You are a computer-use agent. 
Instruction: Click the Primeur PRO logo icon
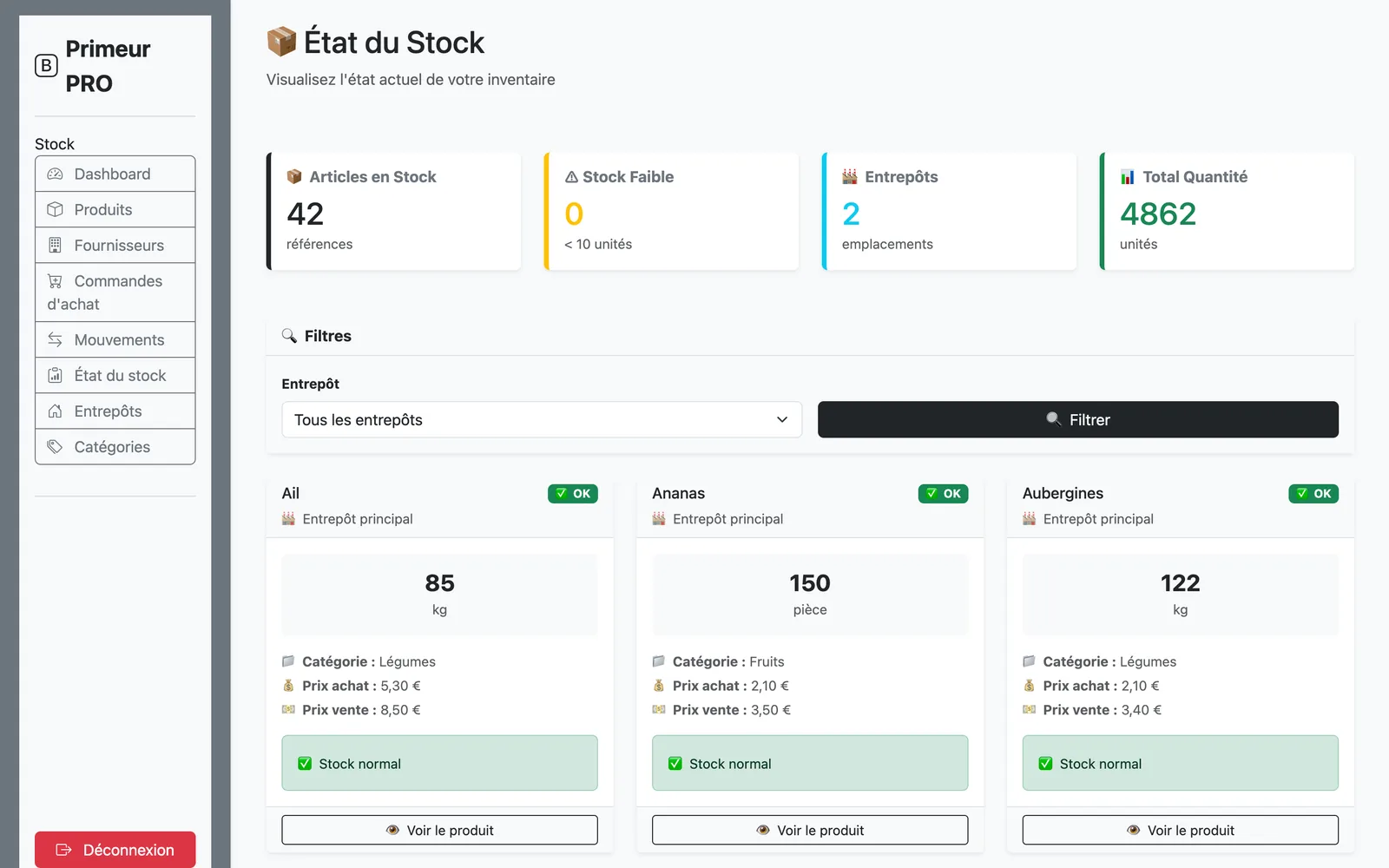(x=46, y=66)
